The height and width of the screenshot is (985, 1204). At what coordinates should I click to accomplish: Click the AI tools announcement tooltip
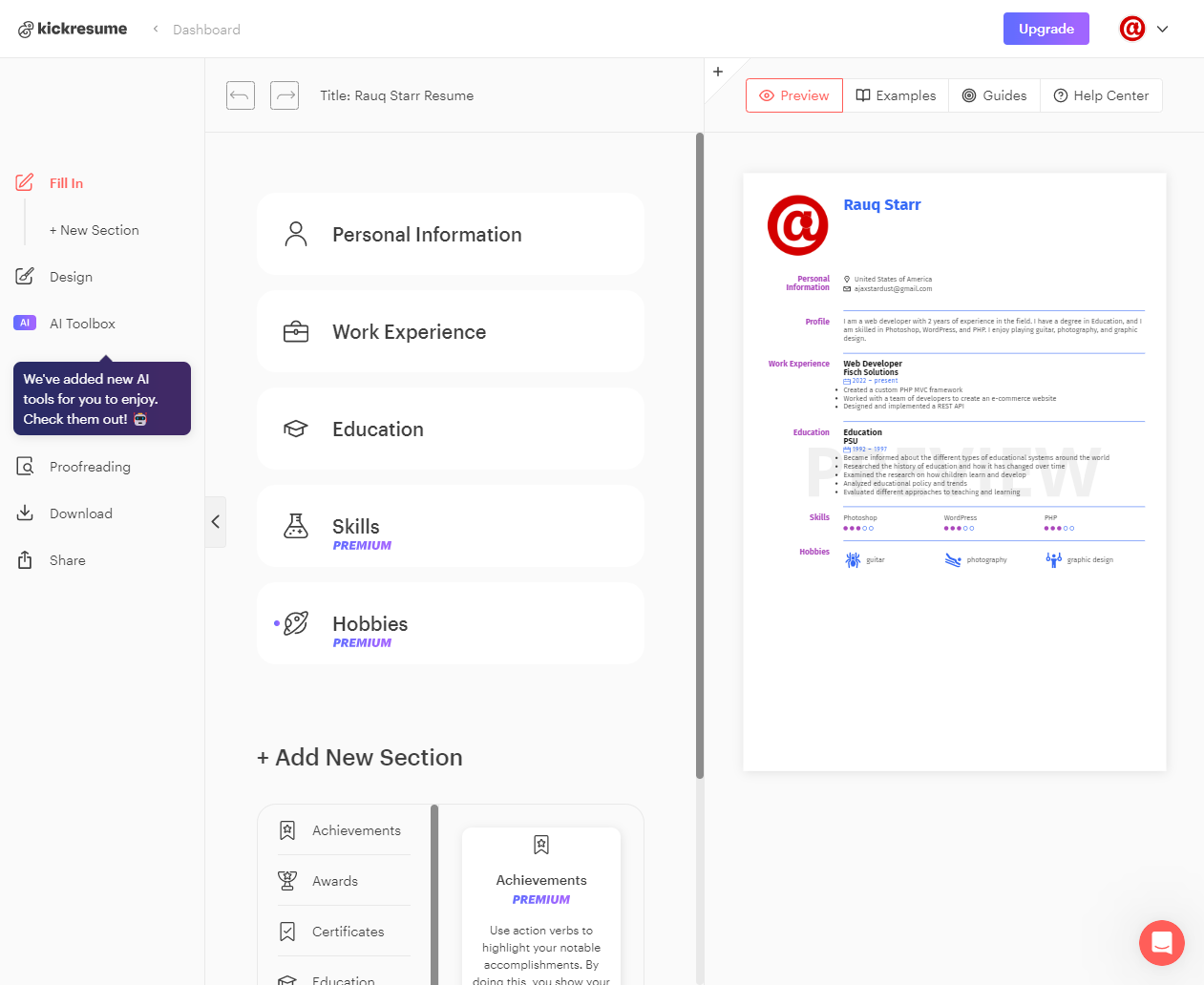point(102,399)
